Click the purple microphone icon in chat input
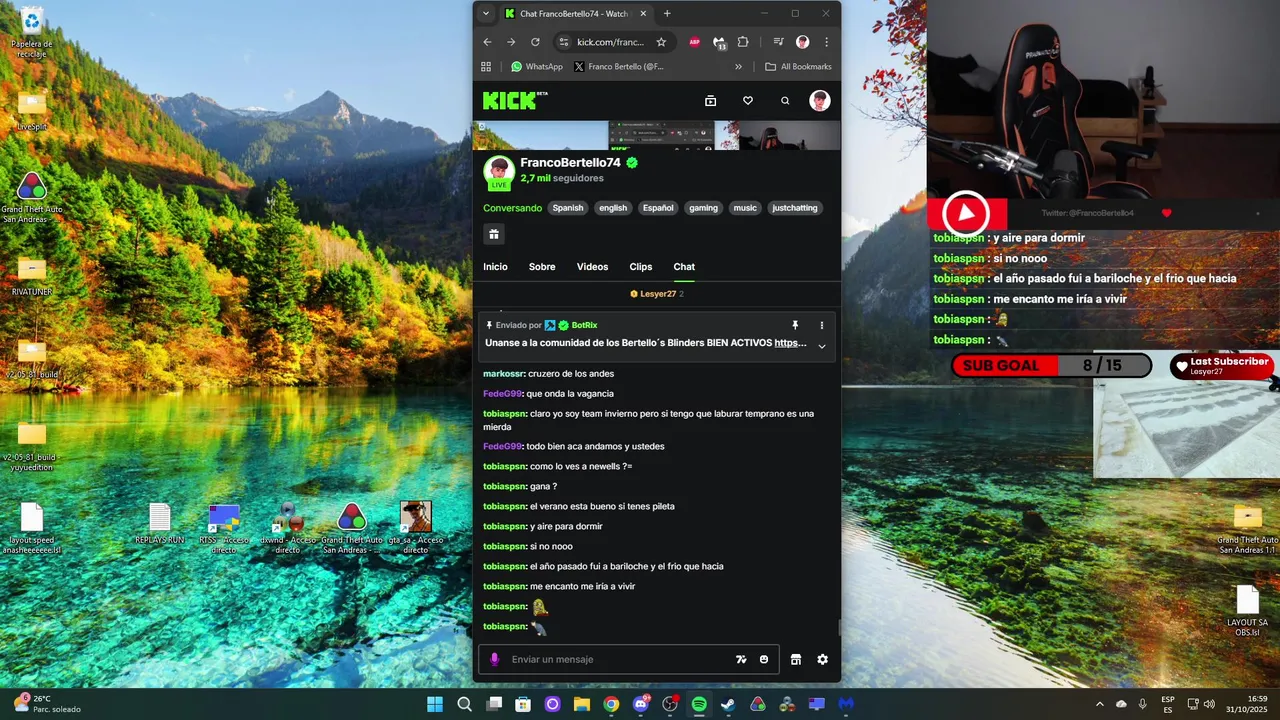1280x720 pixels. pos(494,659)
